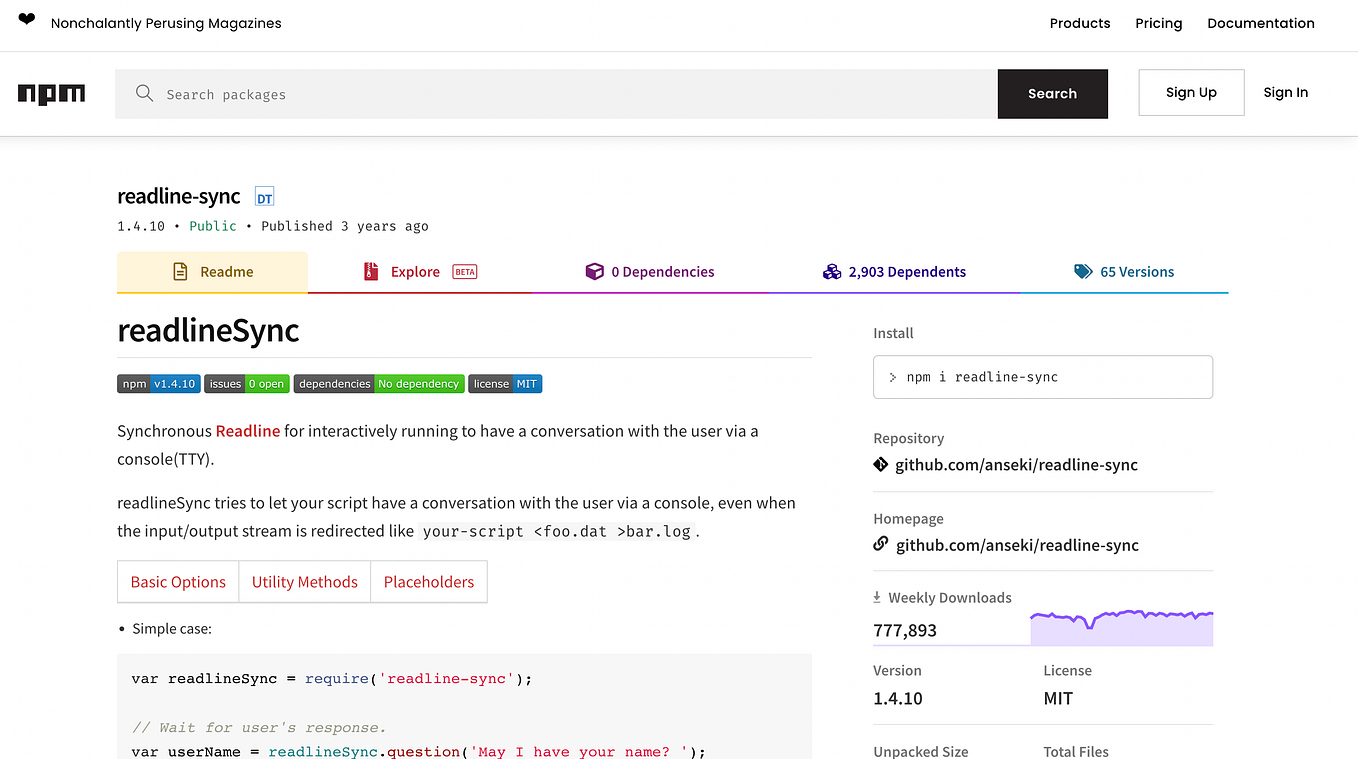Click the DT badge next to readline-sync
This screenshot has width=1358, height=759.
[x=264, y=197]
